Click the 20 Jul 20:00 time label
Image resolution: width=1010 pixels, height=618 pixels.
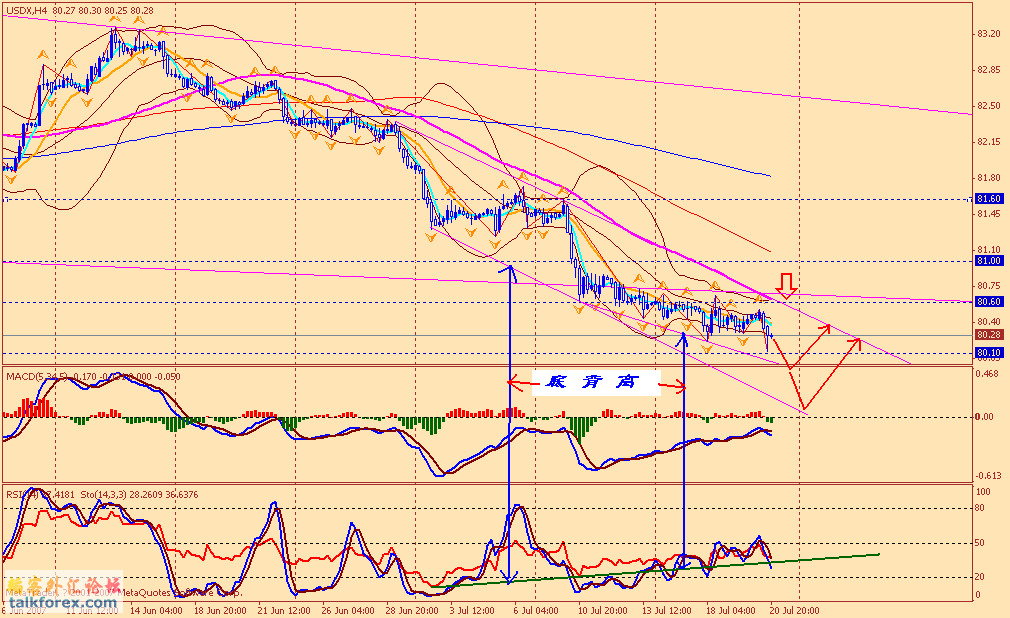794,610
